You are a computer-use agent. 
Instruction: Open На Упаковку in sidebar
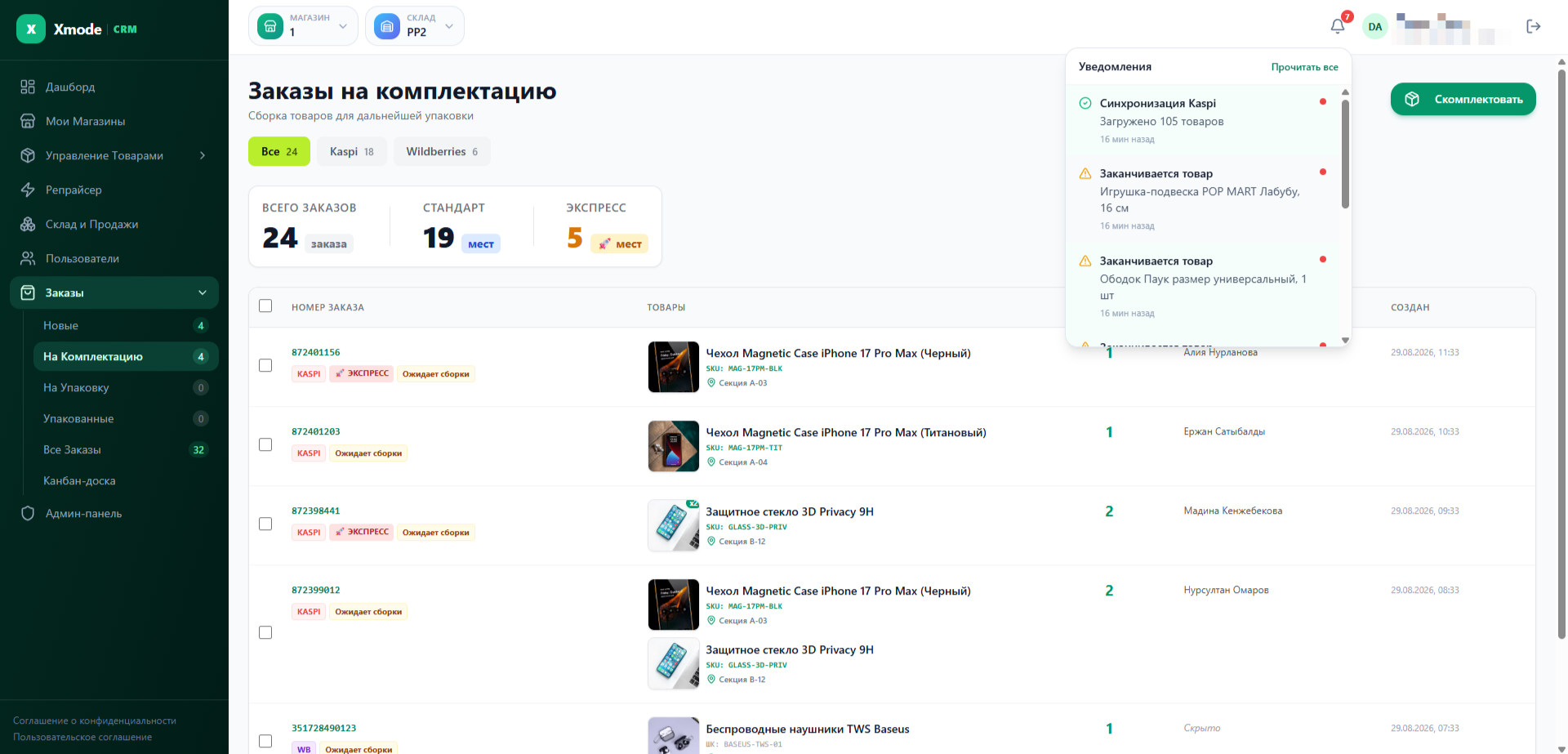(x=126, y=387)
